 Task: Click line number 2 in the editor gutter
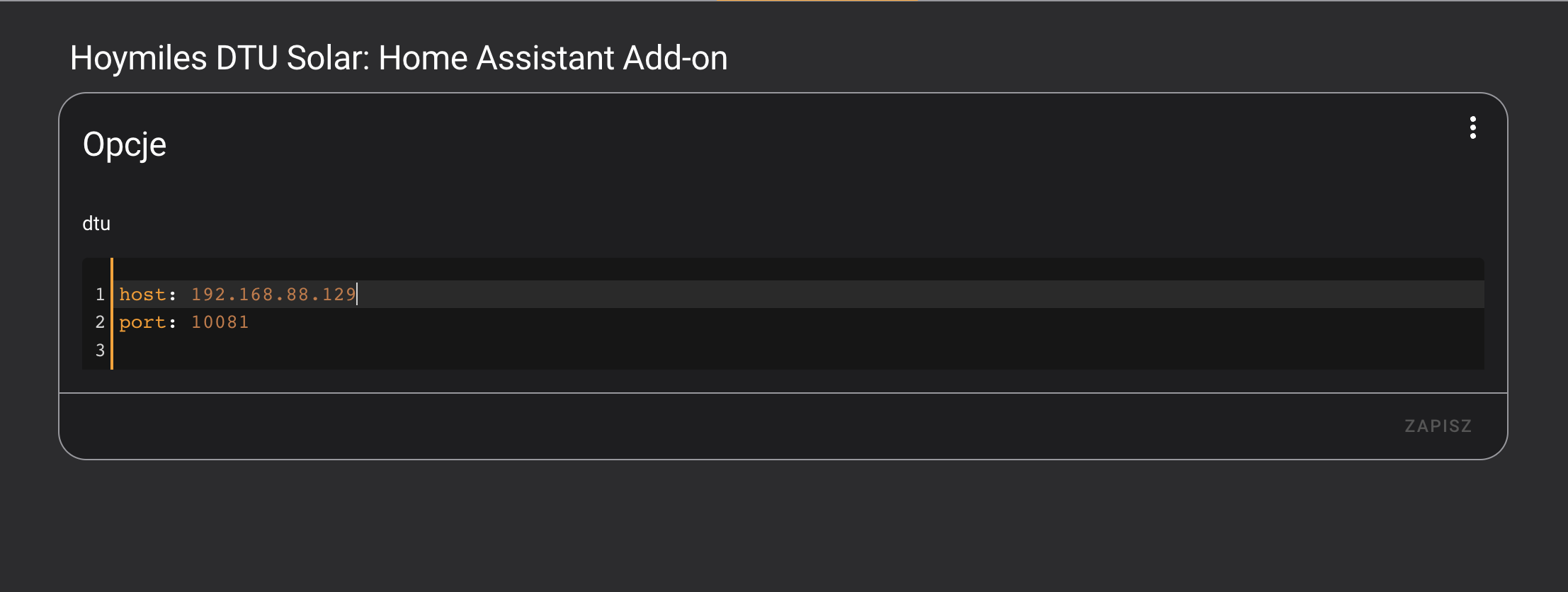100,322
